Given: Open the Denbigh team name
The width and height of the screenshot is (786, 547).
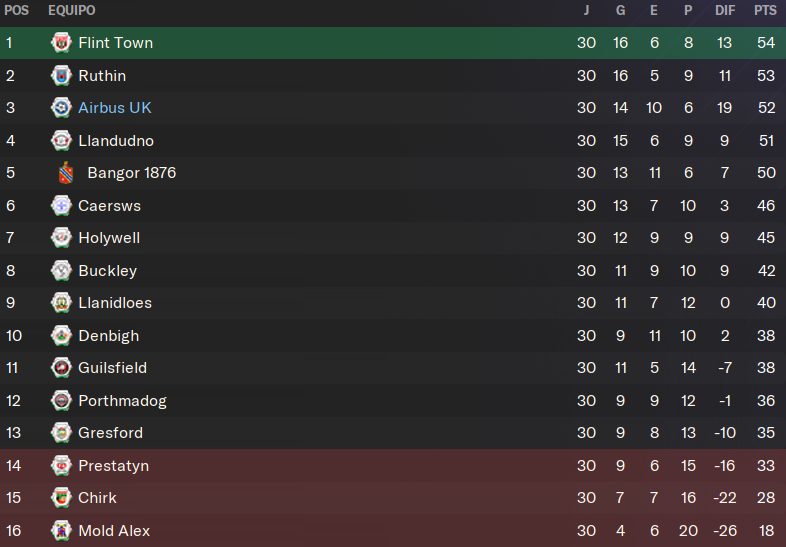Looking at the screenshot, I should (109, 335).
